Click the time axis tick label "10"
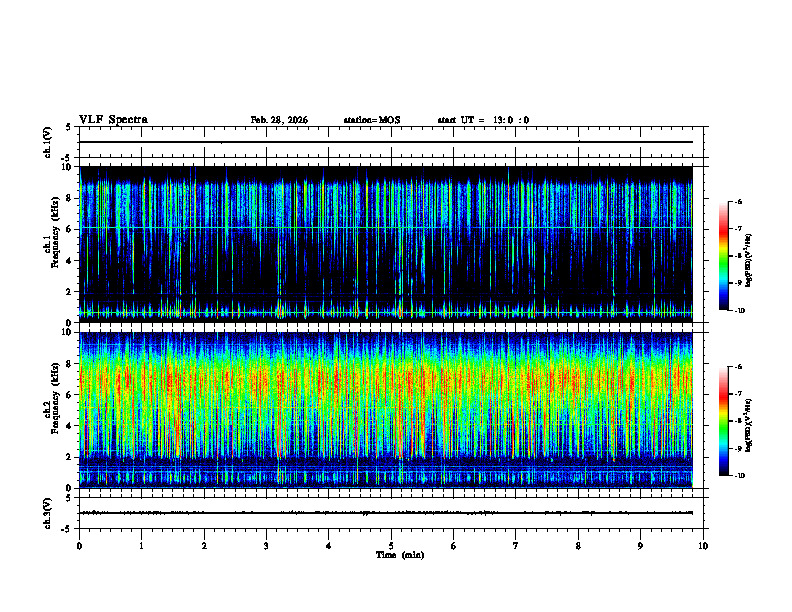This screenshot has width=792, height=612. tap(703, 546)
